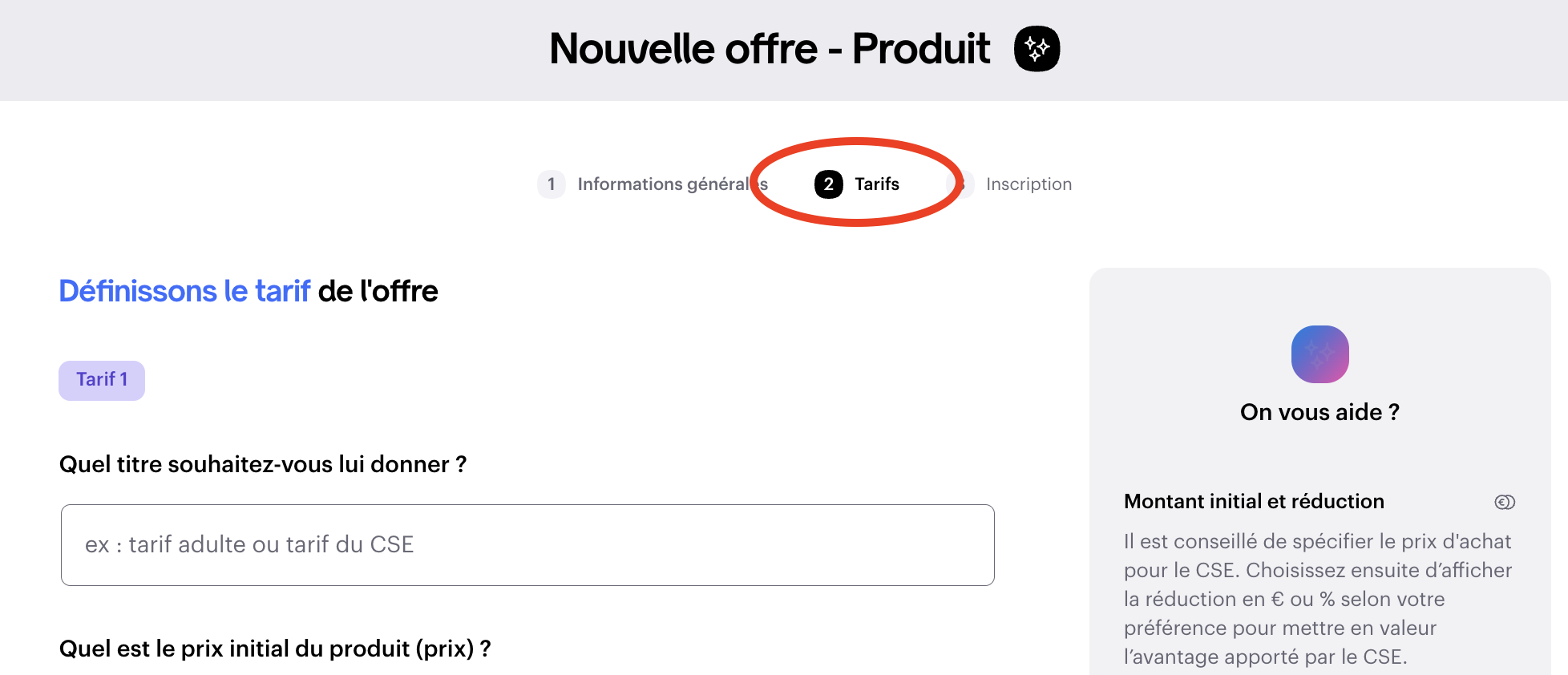Select the Tarifs step label

(877, 184)
